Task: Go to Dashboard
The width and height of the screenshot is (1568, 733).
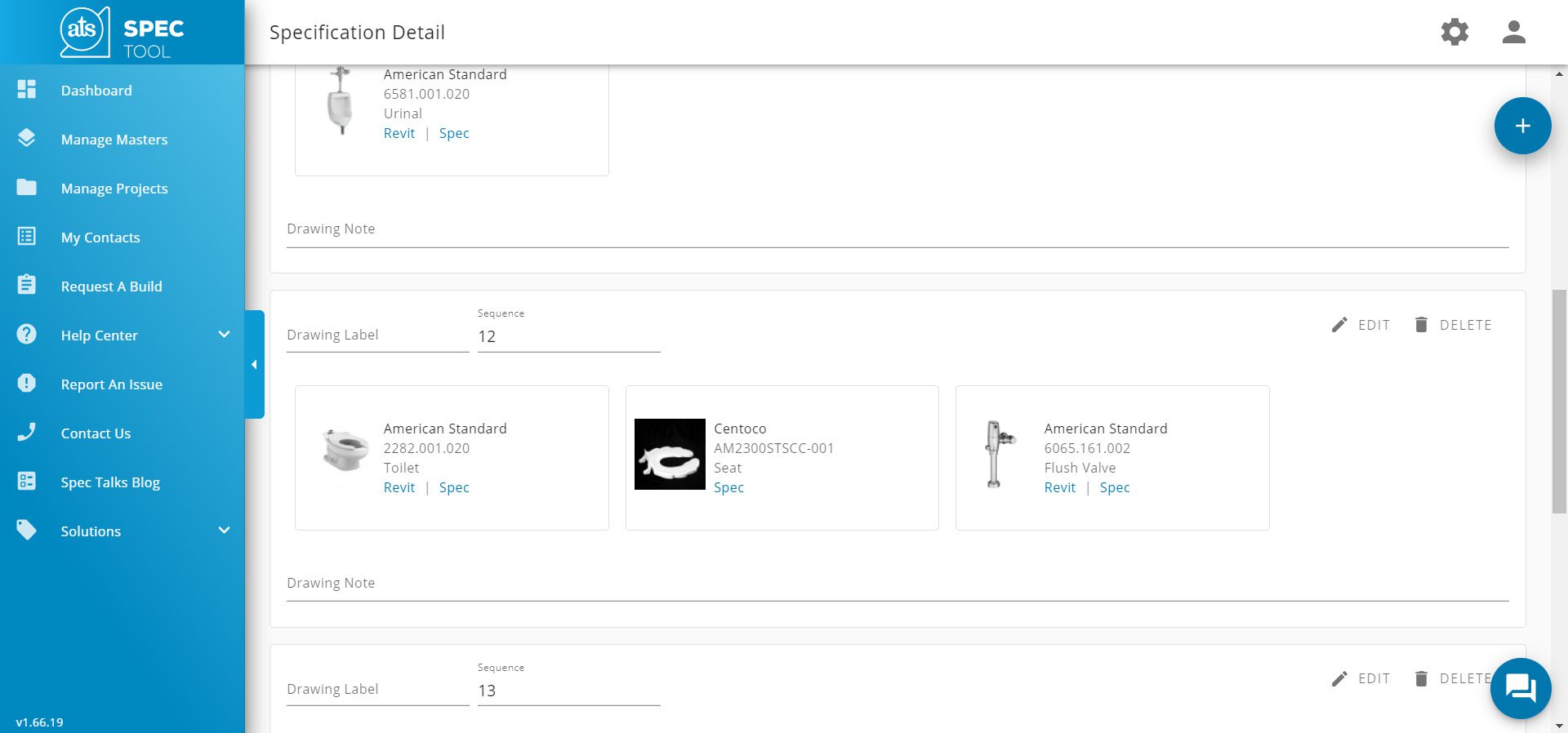Action: click(x=96, y=91)
